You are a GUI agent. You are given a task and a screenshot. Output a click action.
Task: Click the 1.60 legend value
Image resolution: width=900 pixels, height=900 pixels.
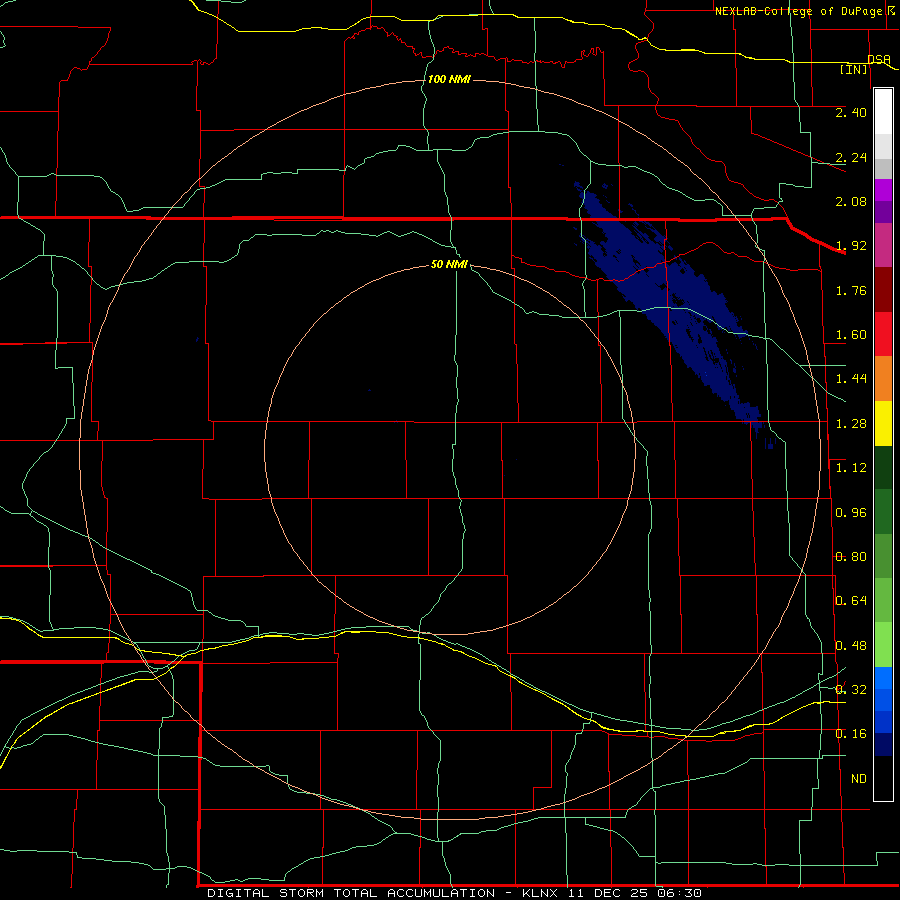851,335
